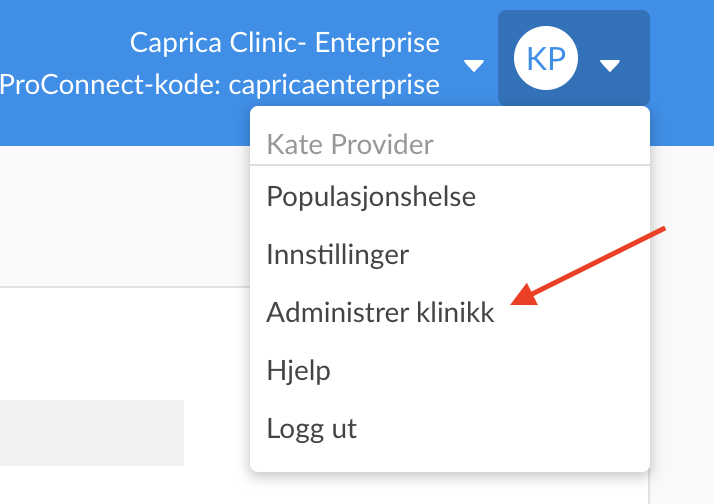
Task: Click the red arrow's tail end
Action: click(x=663, y=229)
